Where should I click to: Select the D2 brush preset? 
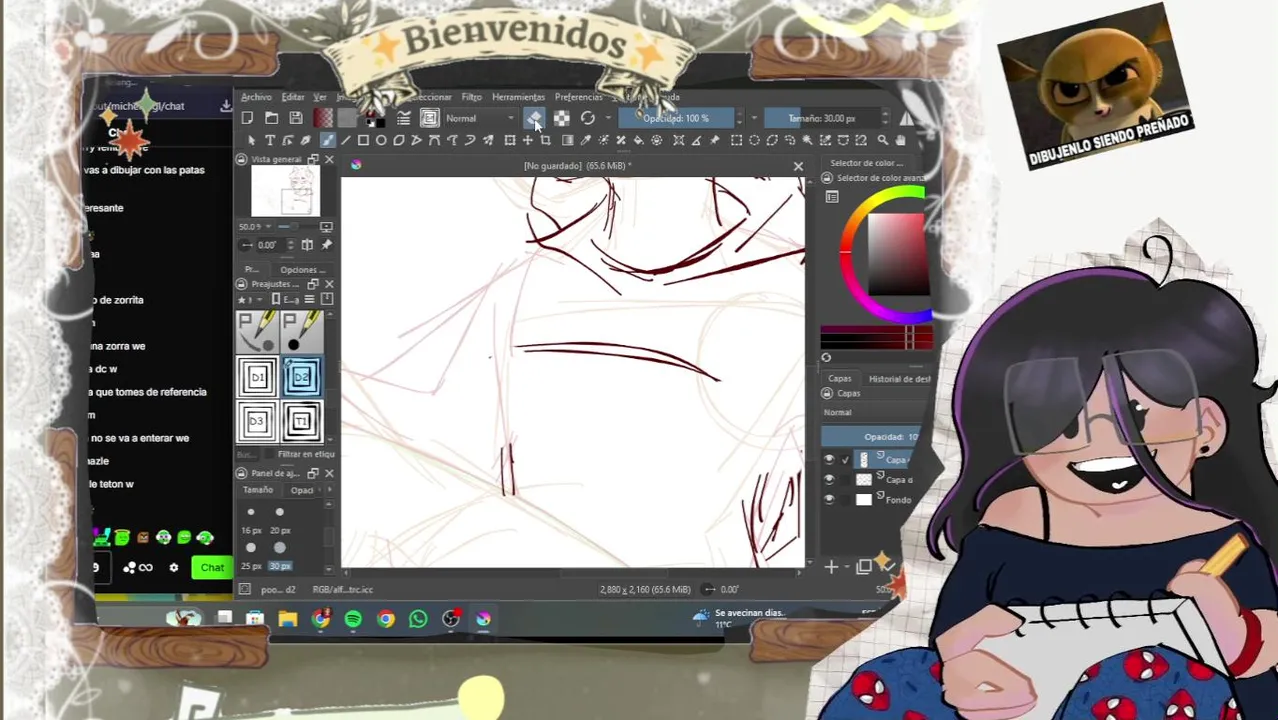302,377
